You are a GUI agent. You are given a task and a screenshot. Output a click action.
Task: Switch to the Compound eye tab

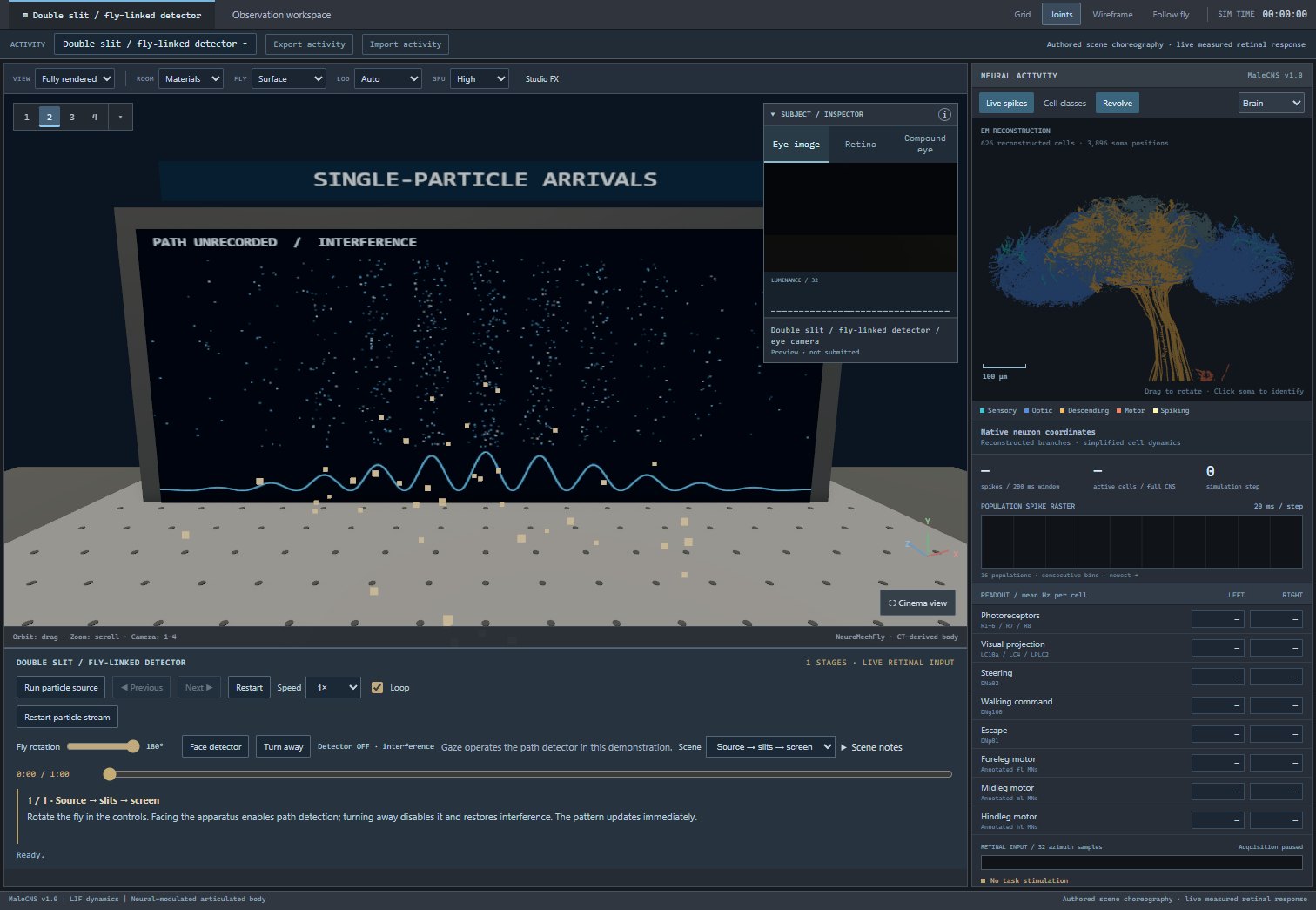coord(925,145)
